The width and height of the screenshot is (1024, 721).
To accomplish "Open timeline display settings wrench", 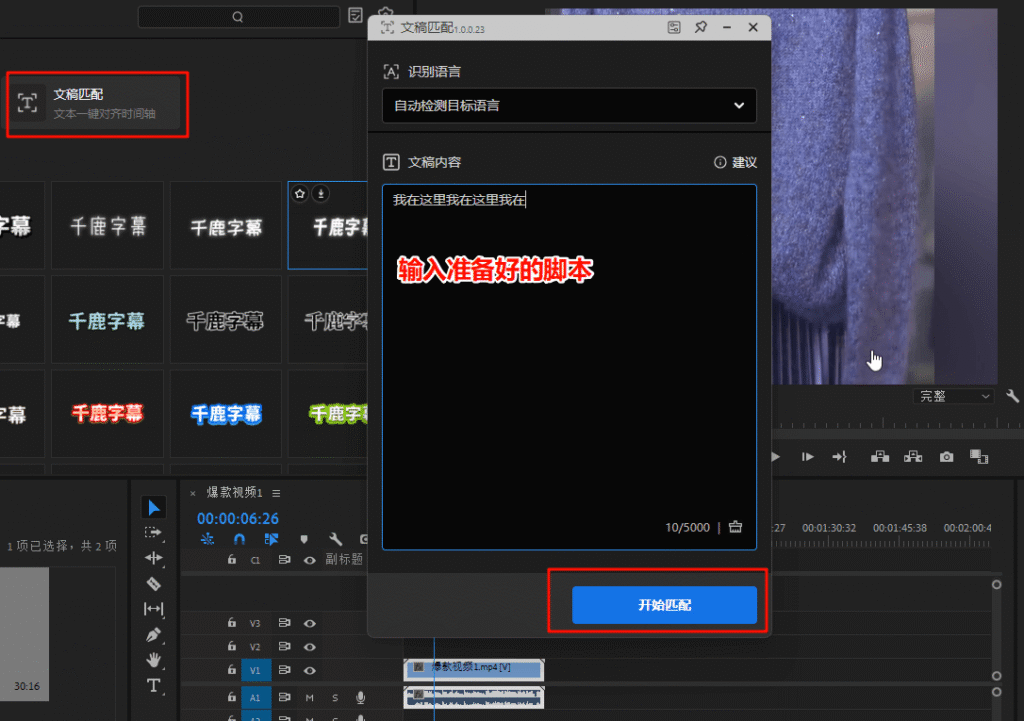I will [x=336, y=539].
